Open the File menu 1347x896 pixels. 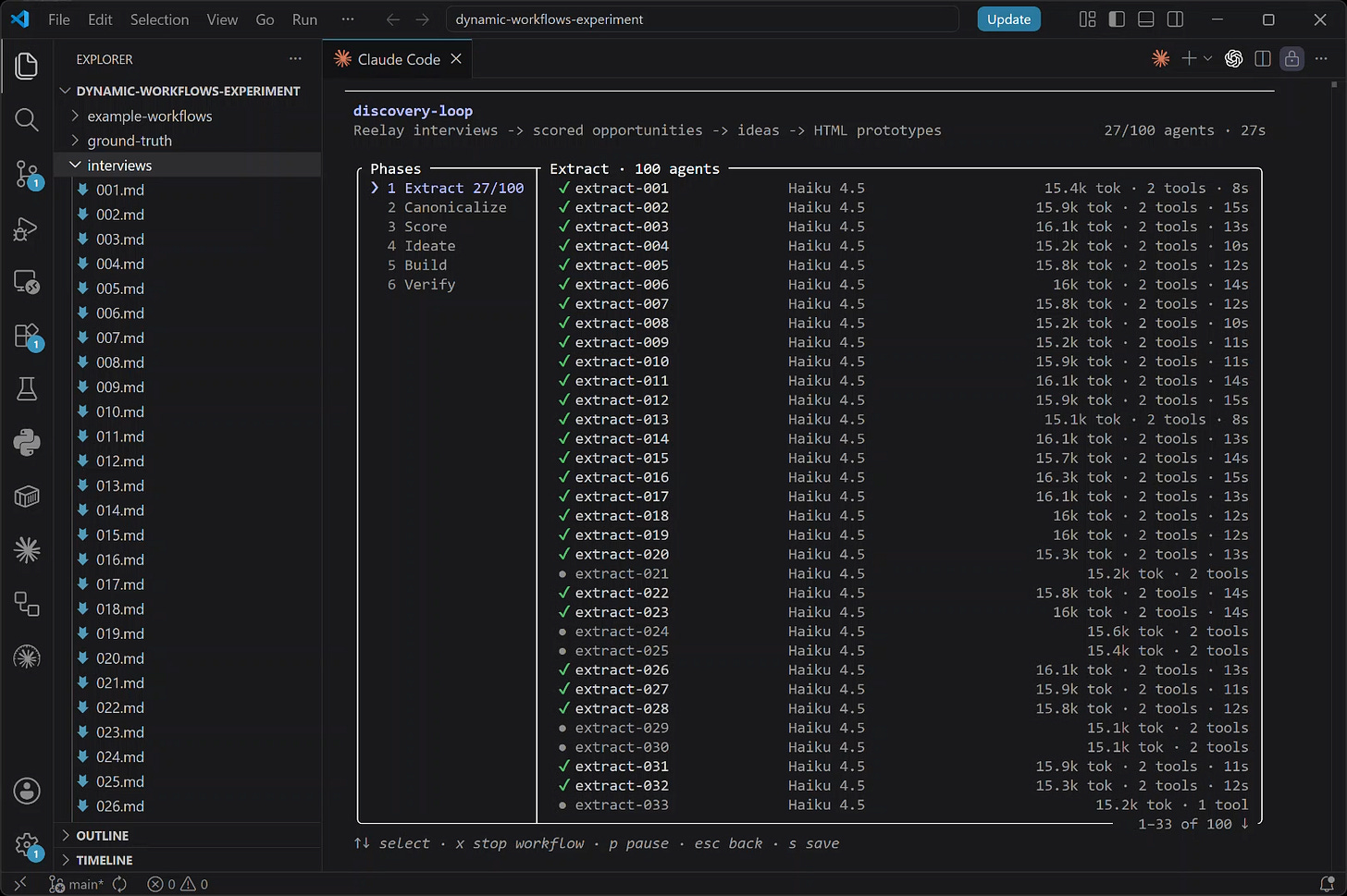[59, 19]
